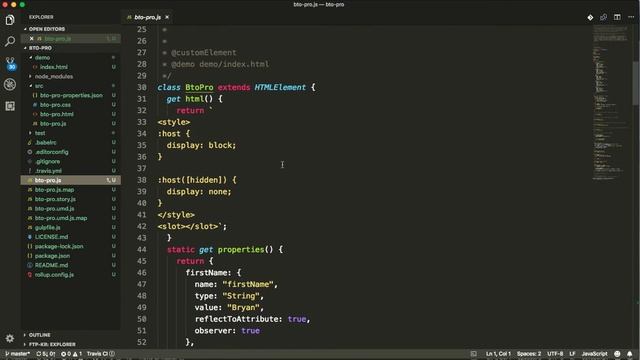Open the Source Control view icon
The width and height of the screenshot is (640, 360).
(10, 63)
